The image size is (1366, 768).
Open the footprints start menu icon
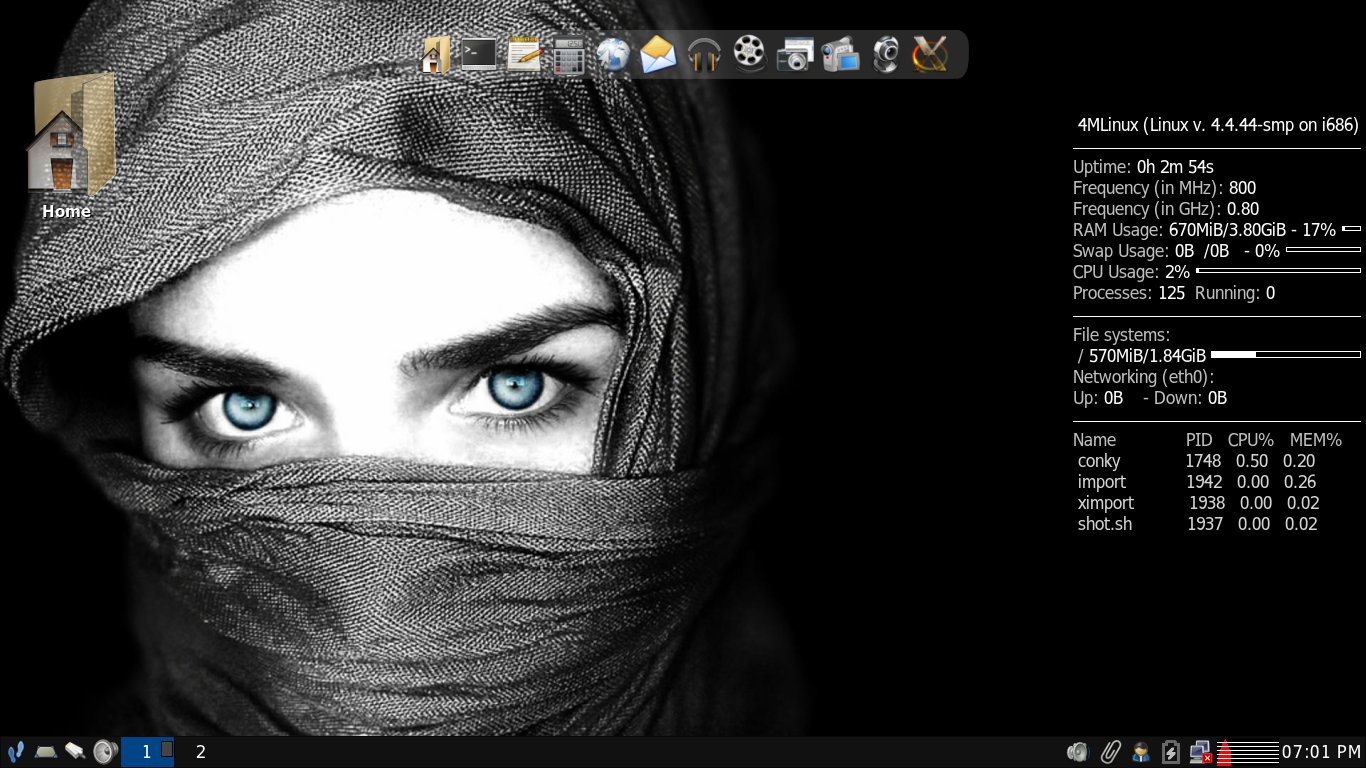pos(15,752)
